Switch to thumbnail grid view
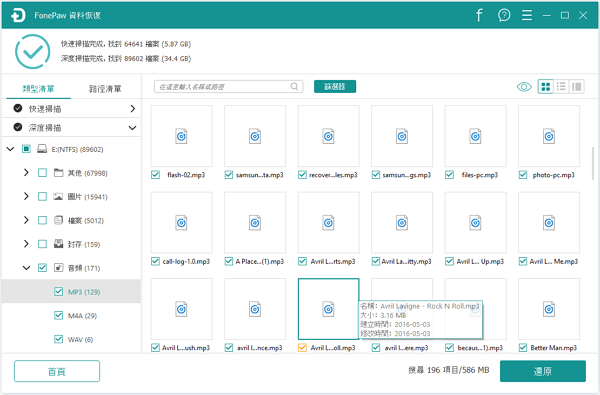The width and height of the screenshot is (600, 395). 546,87
